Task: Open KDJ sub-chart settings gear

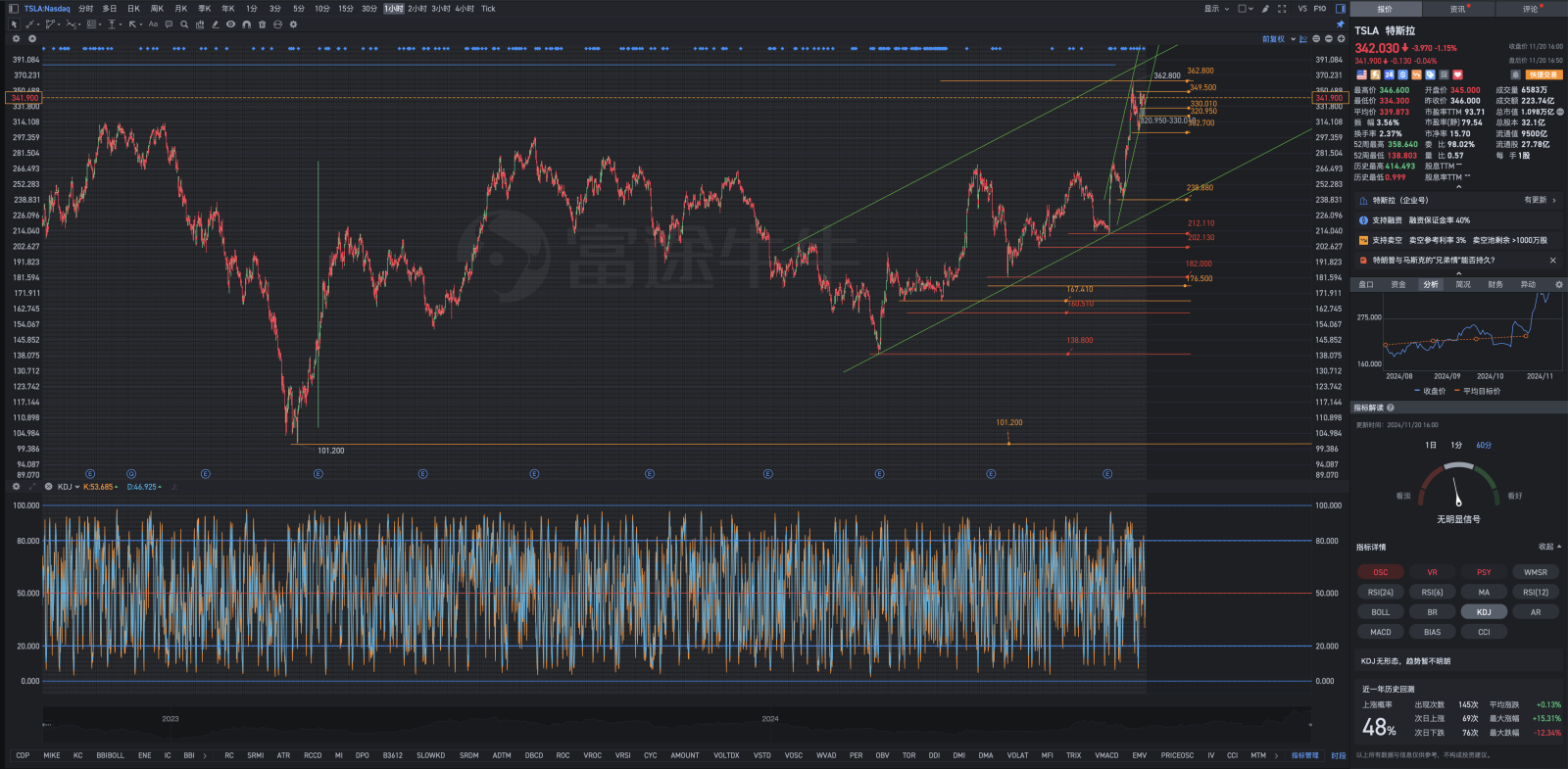Action: tap(16, 486)
